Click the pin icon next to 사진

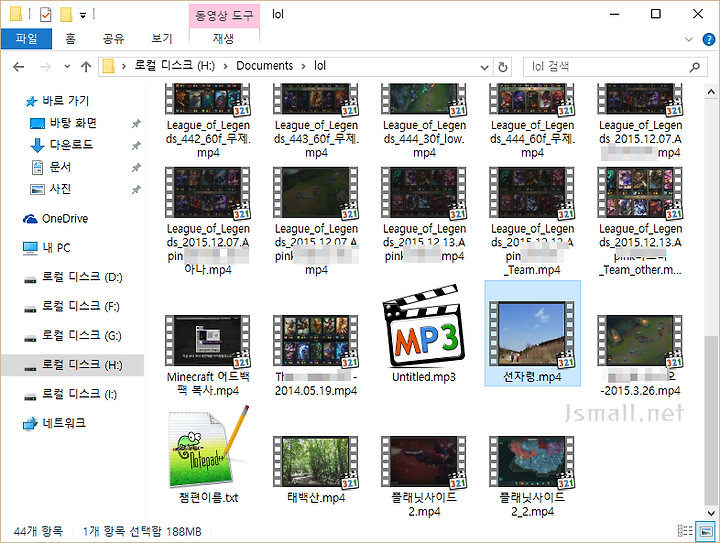136,189
